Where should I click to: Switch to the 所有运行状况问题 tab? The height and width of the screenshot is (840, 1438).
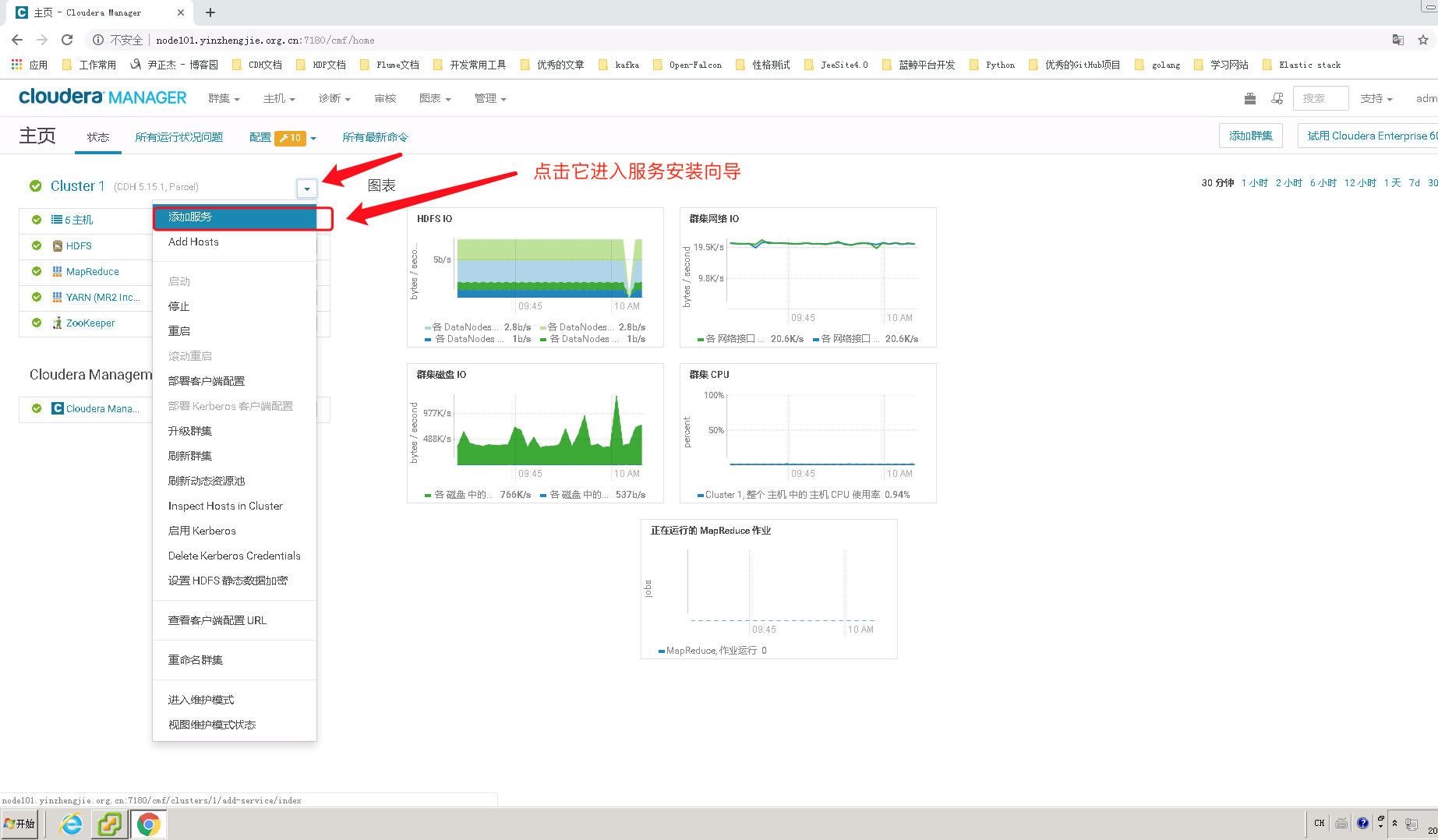[x=178, y=136]
